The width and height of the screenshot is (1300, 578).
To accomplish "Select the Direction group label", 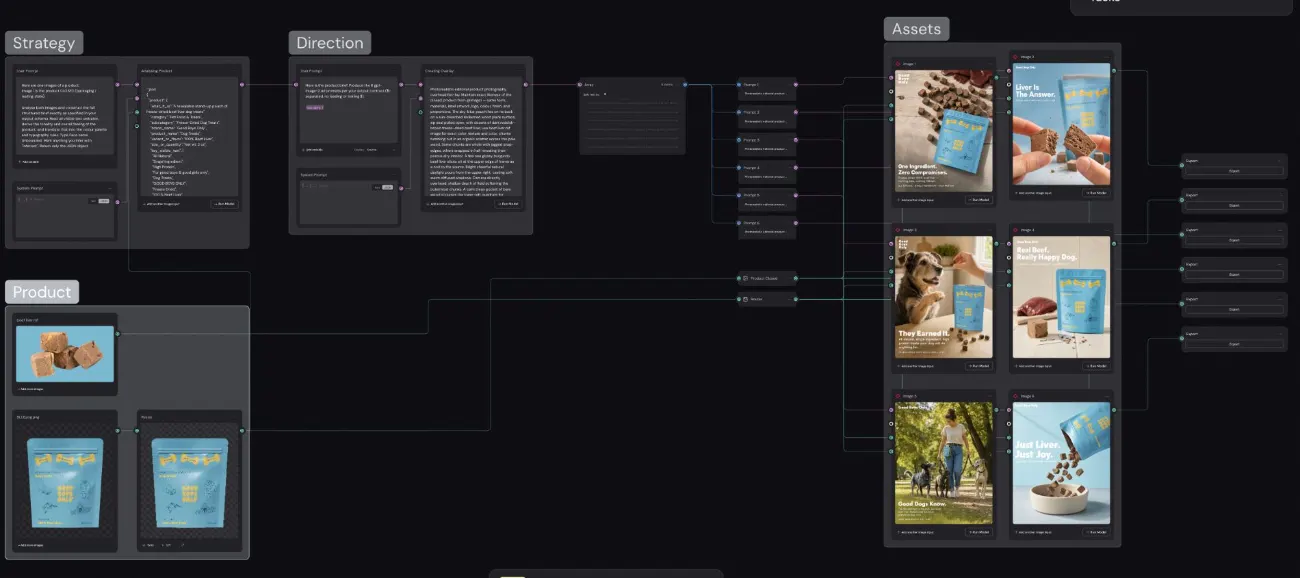I will point(330,43).
